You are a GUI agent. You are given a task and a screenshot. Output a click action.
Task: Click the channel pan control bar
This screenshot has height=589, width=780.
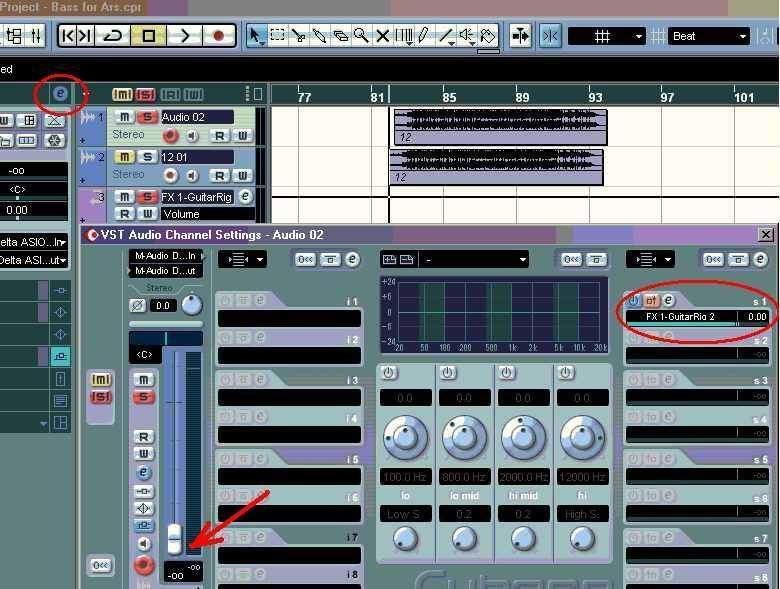coord(166,339)
